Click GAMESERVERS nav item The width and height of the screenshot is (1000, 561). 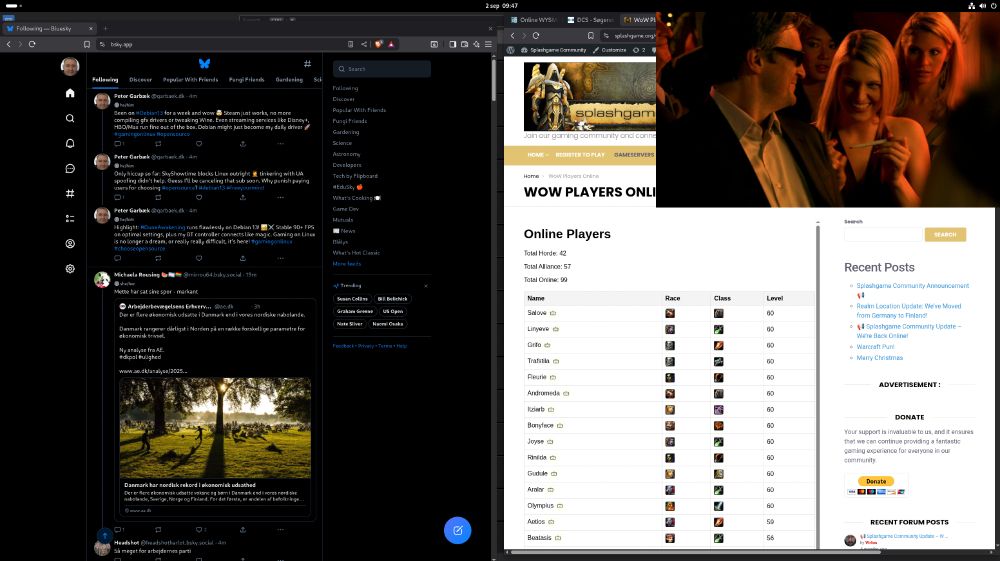[634, 155]
